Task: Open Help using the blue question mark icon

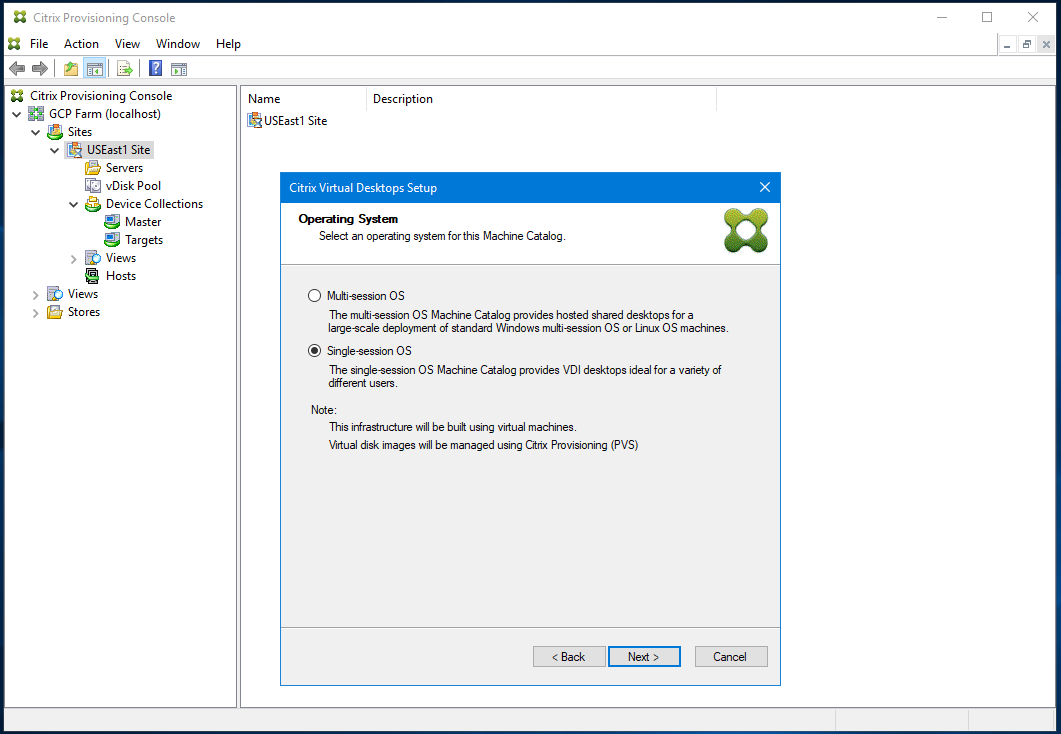Action: coord(154,68)
